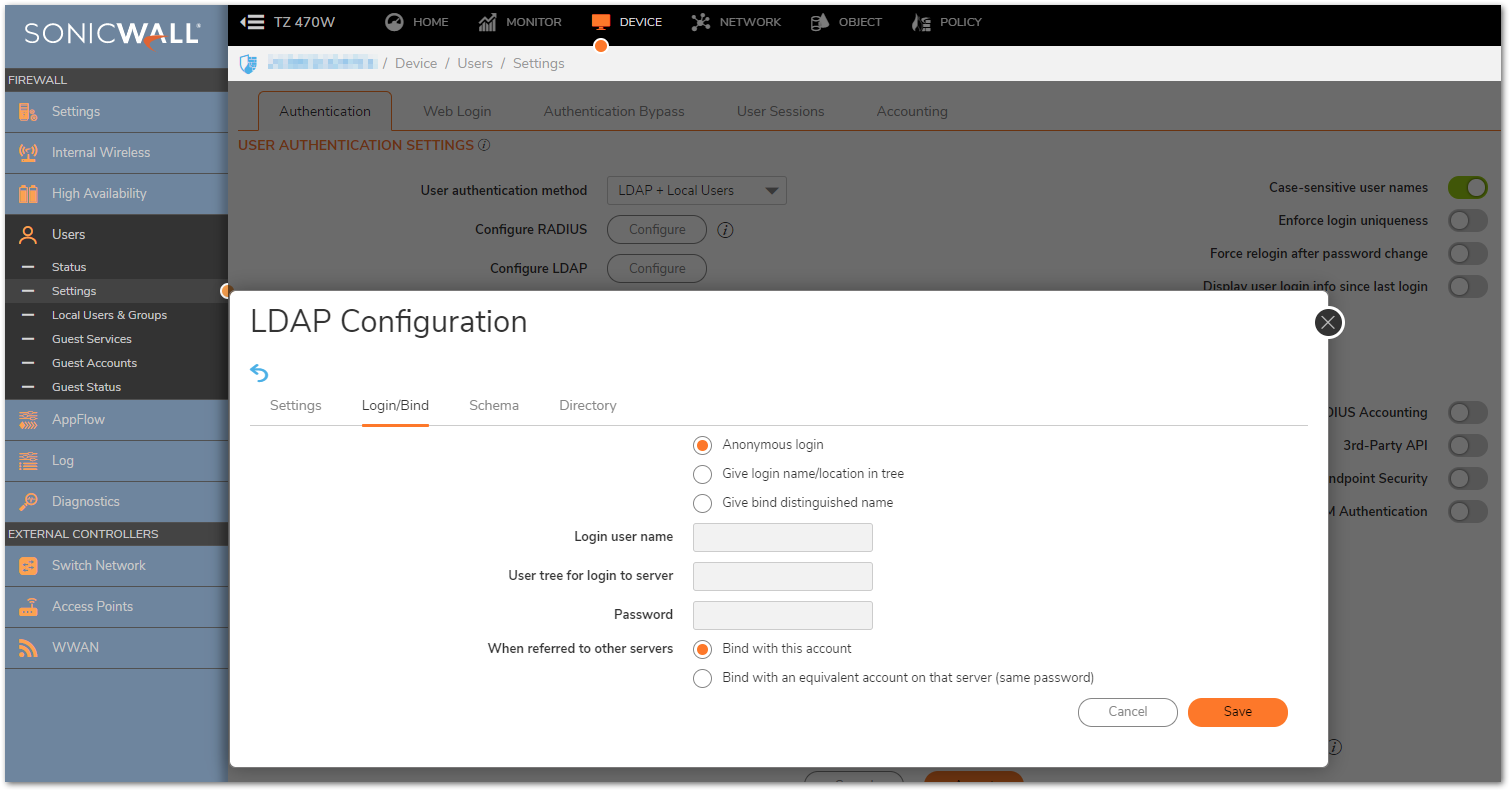The image size is (1510, 791).
Task: Click the Access Points router icon
Action: click(x=28, y=607)
